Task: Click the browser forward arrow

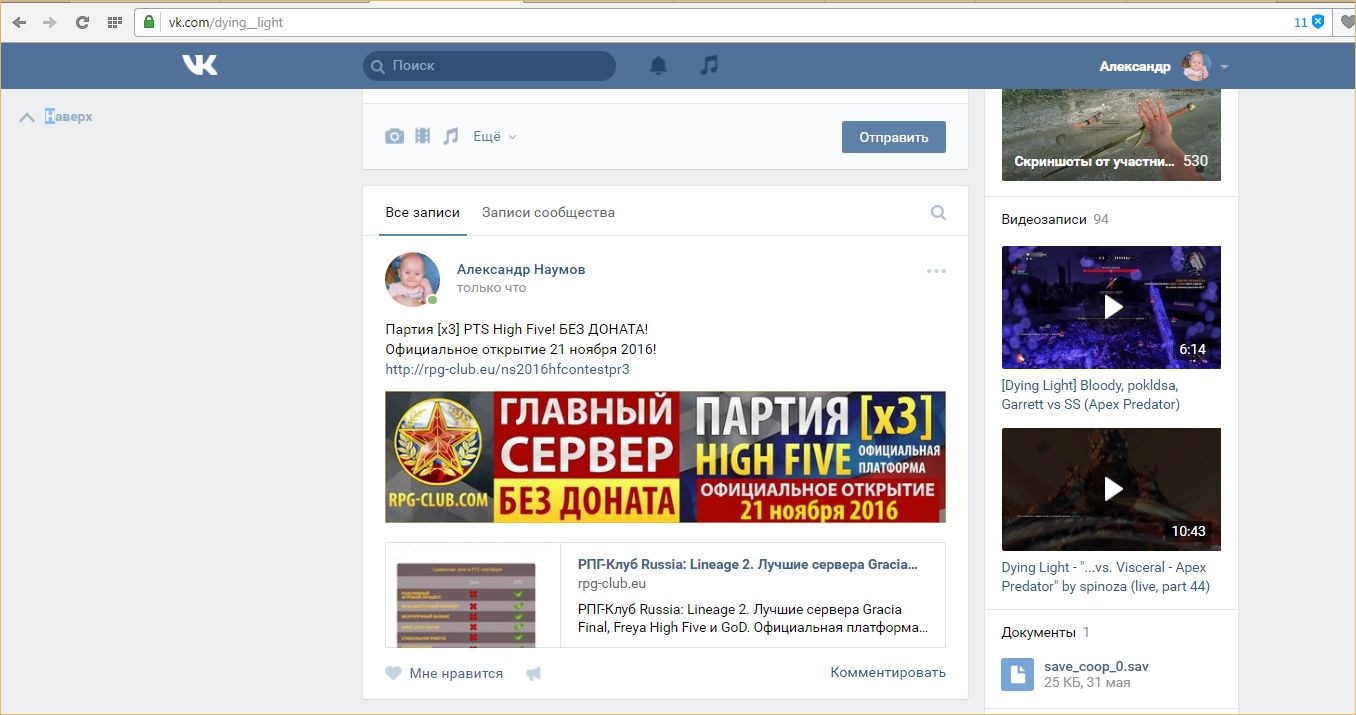Action: click(x=49, y=22)
